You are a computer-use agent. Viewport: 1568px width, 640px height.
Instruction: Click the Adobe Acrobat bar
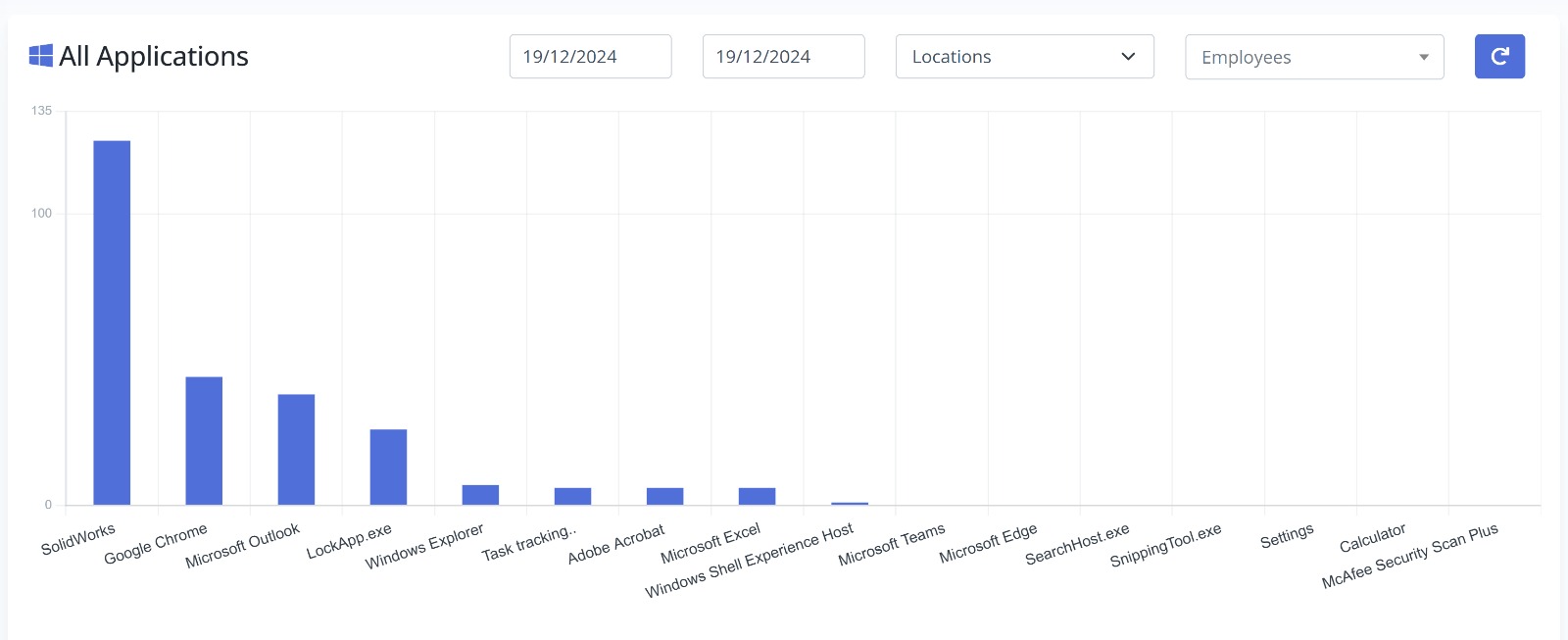pos(664,497)
